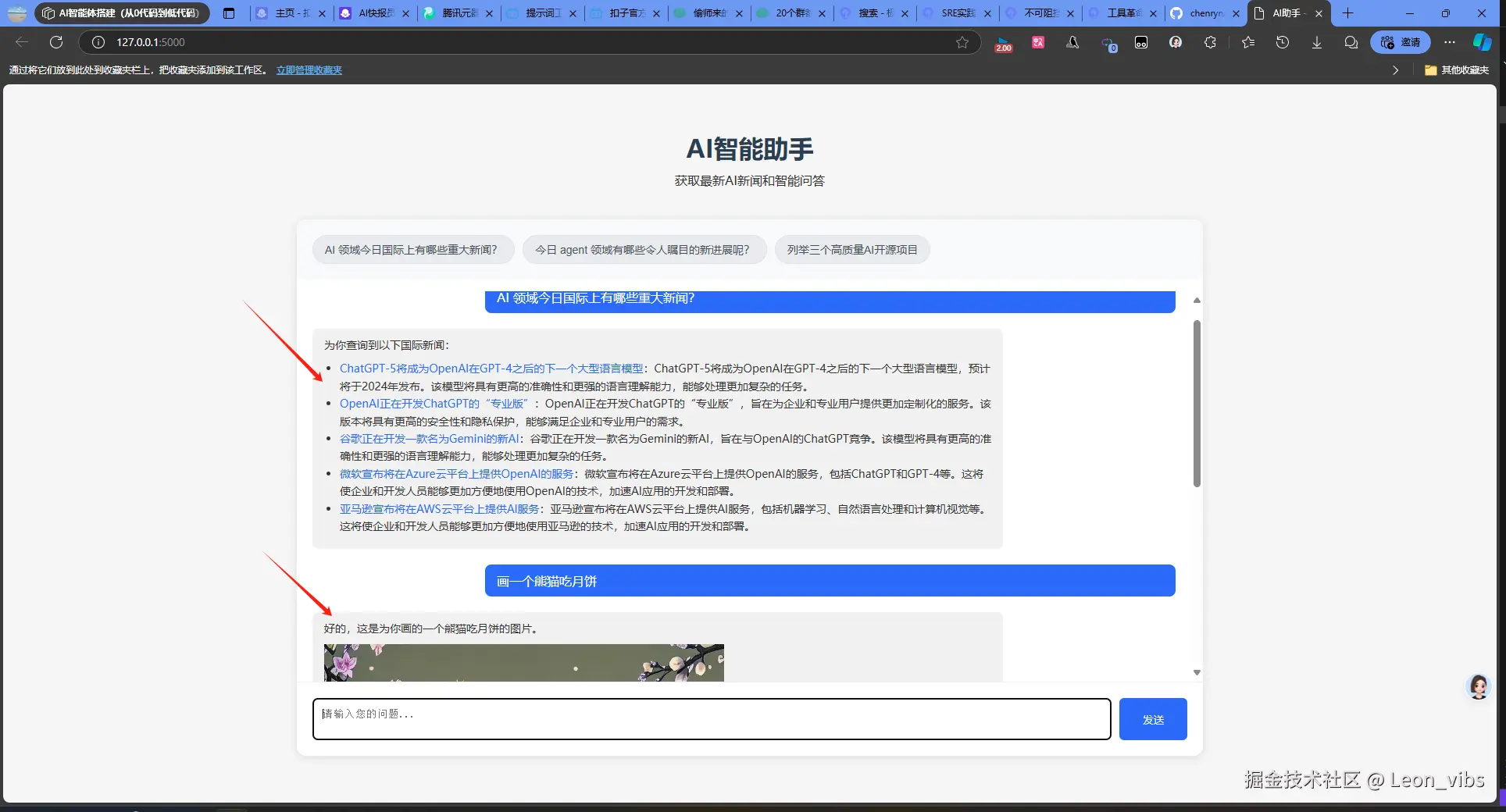Refresh the current page
The image size is (1506, 812).
(x=55, y=42)
